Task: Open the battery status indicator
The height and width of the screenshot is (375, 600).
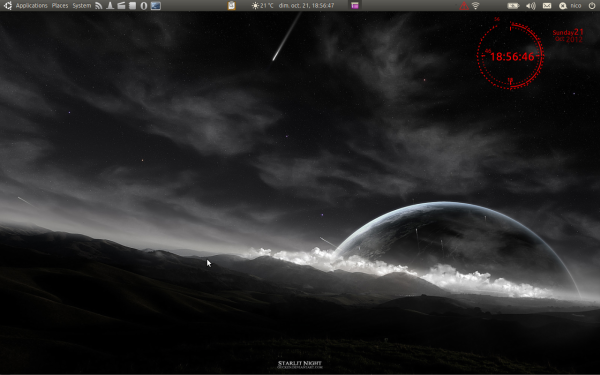Action: pos(513,5)
